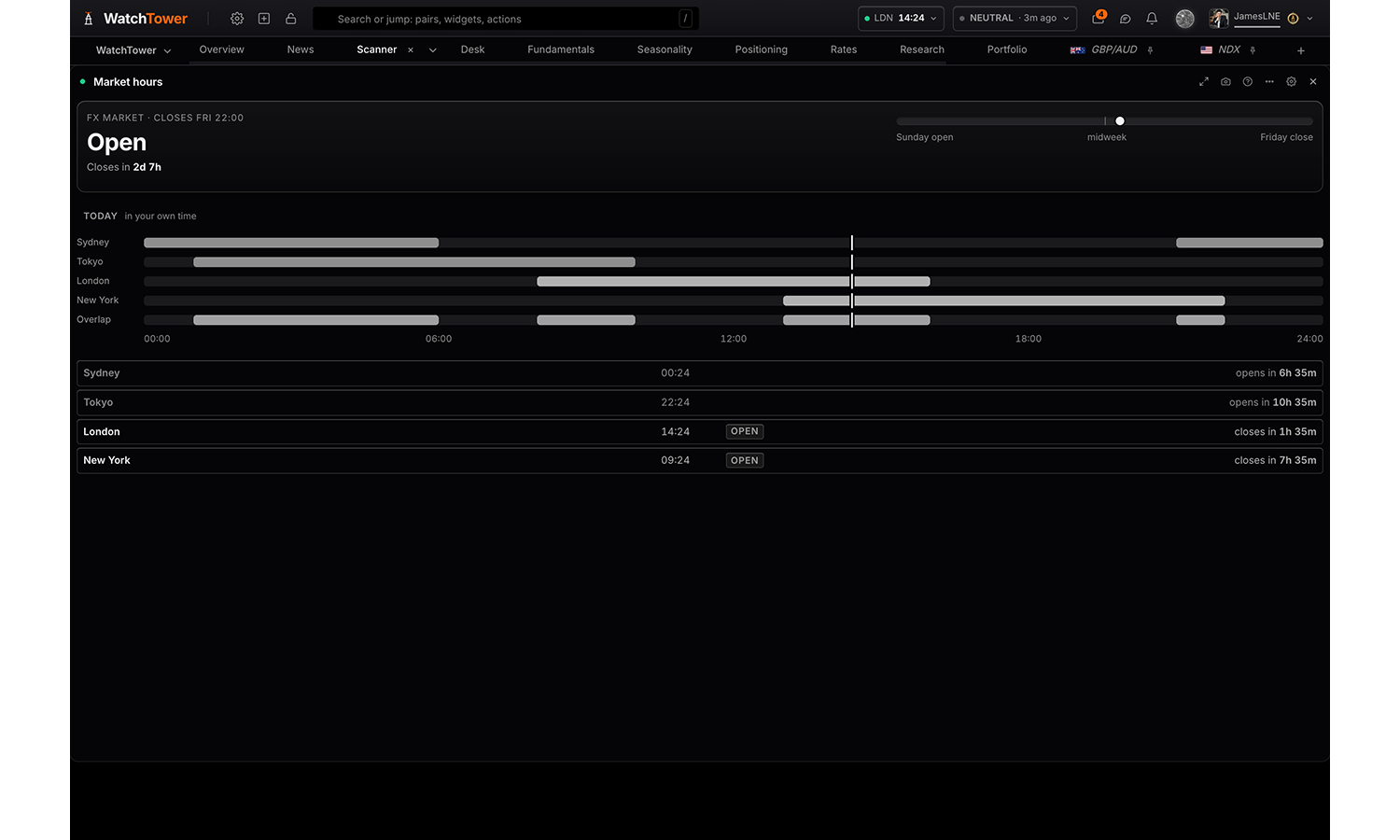Close the Scanner tab

point(411,50)
